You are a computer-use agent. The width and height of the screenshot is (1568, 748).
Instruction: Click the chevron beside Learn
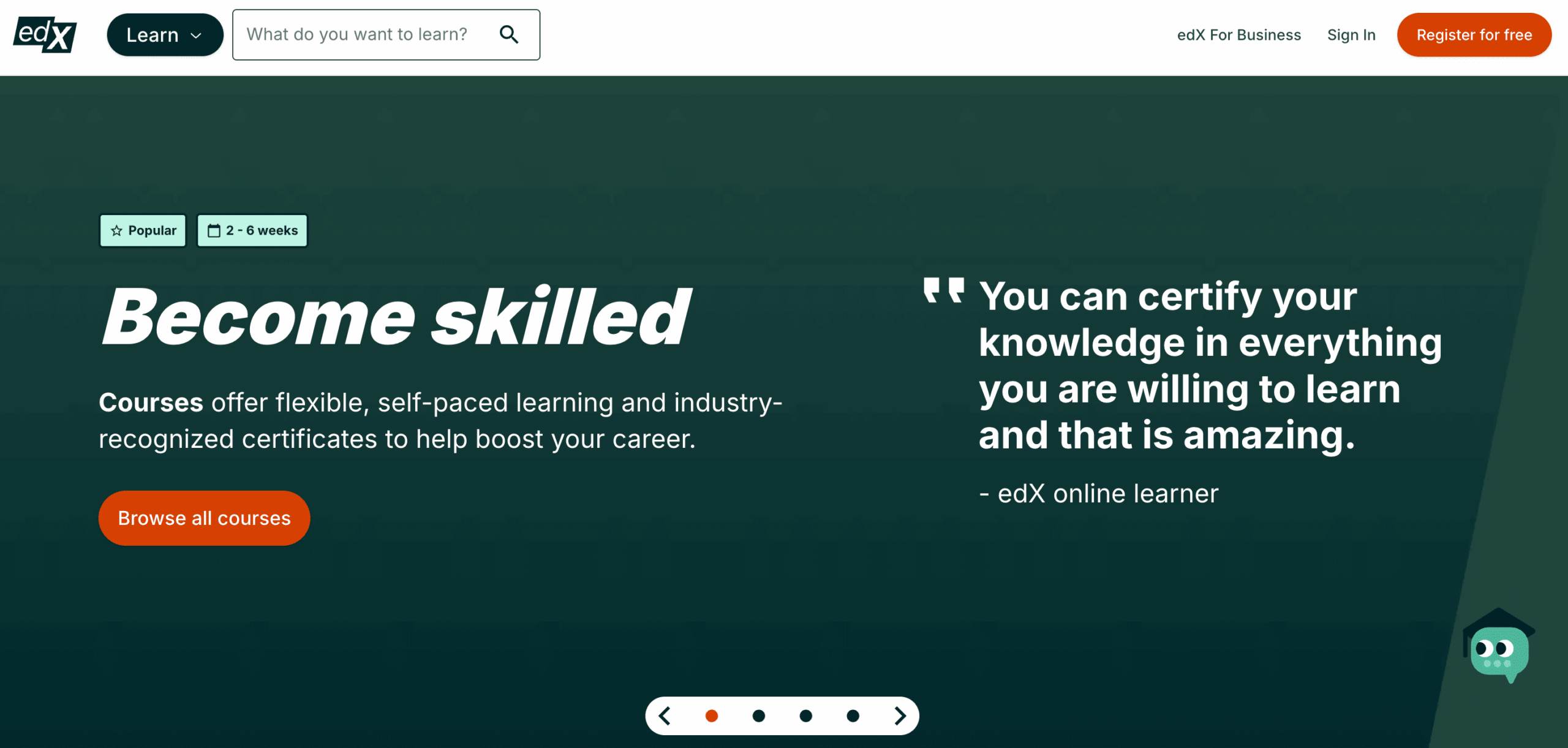click(196, 36)
